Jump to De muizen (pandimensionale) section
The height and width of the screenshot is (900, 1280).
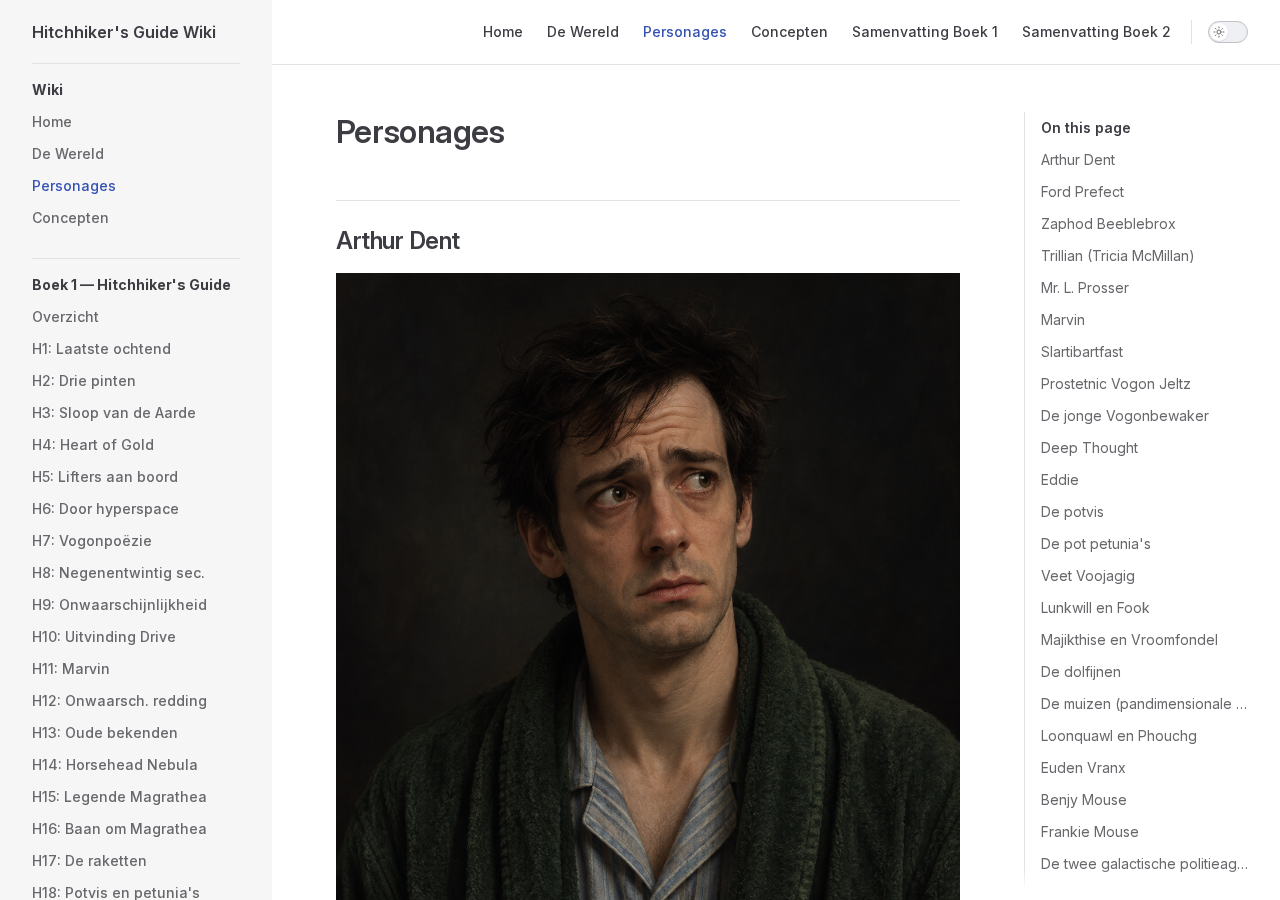click(1144, 704)
